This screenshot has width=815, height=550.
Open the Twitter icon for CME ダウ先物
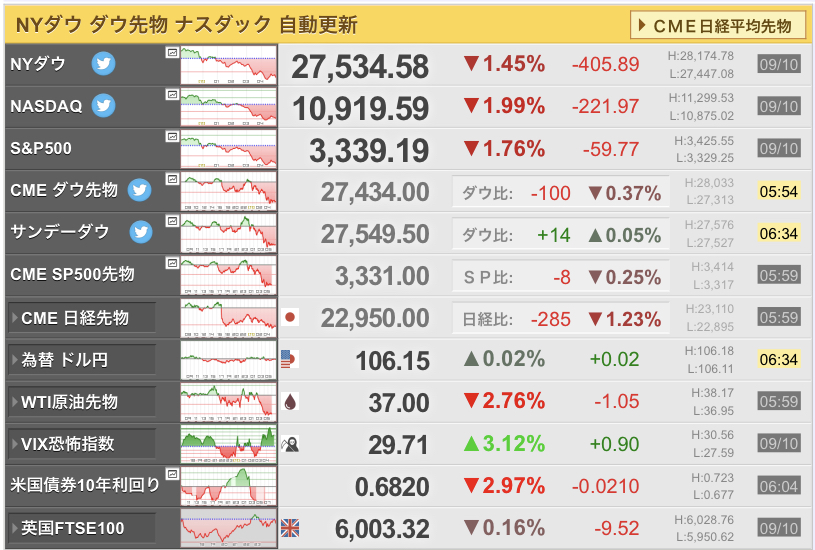(x=139, y=190)
